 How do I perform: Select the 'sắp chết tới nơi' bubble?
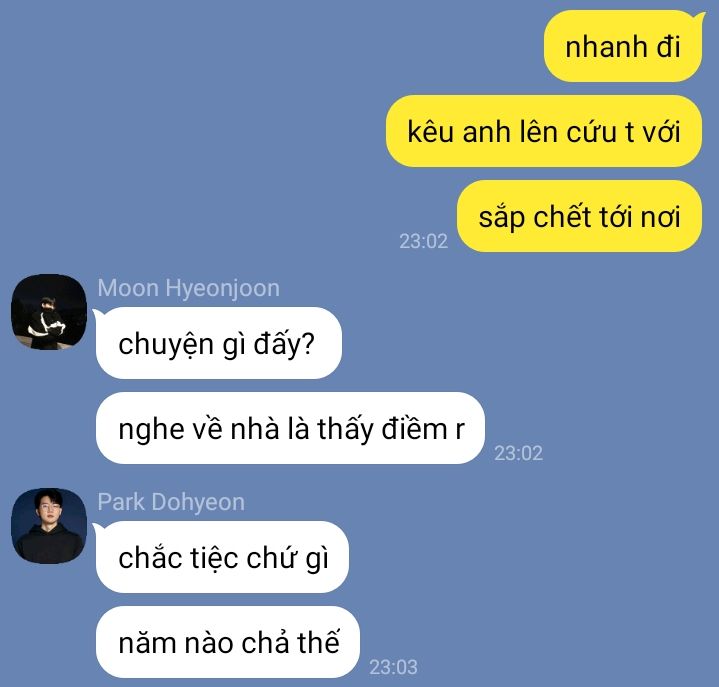pyautogui.click(x=580, y=216)
